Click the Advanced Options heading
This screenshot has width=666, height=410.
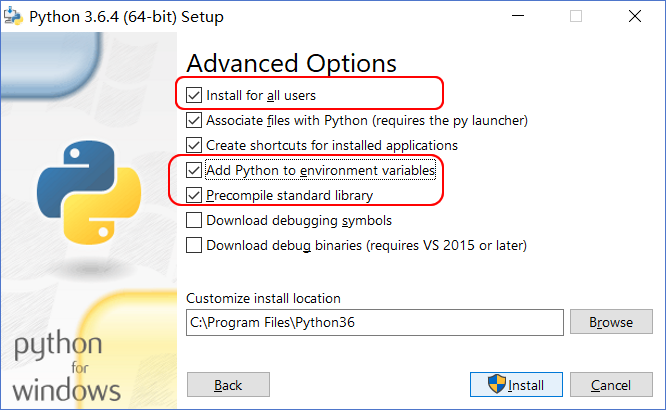tap(291, 63)
